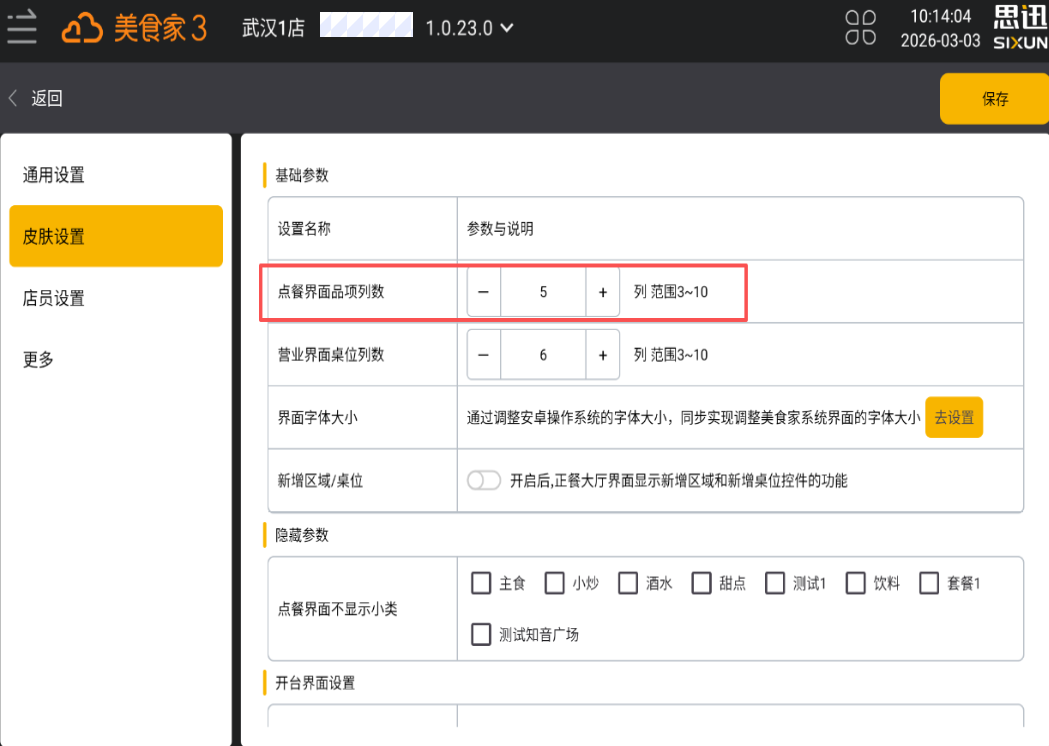Viewport: 1049px width, 746px height.
Task: Click the back arrow 返回
Action: (36, 98)
